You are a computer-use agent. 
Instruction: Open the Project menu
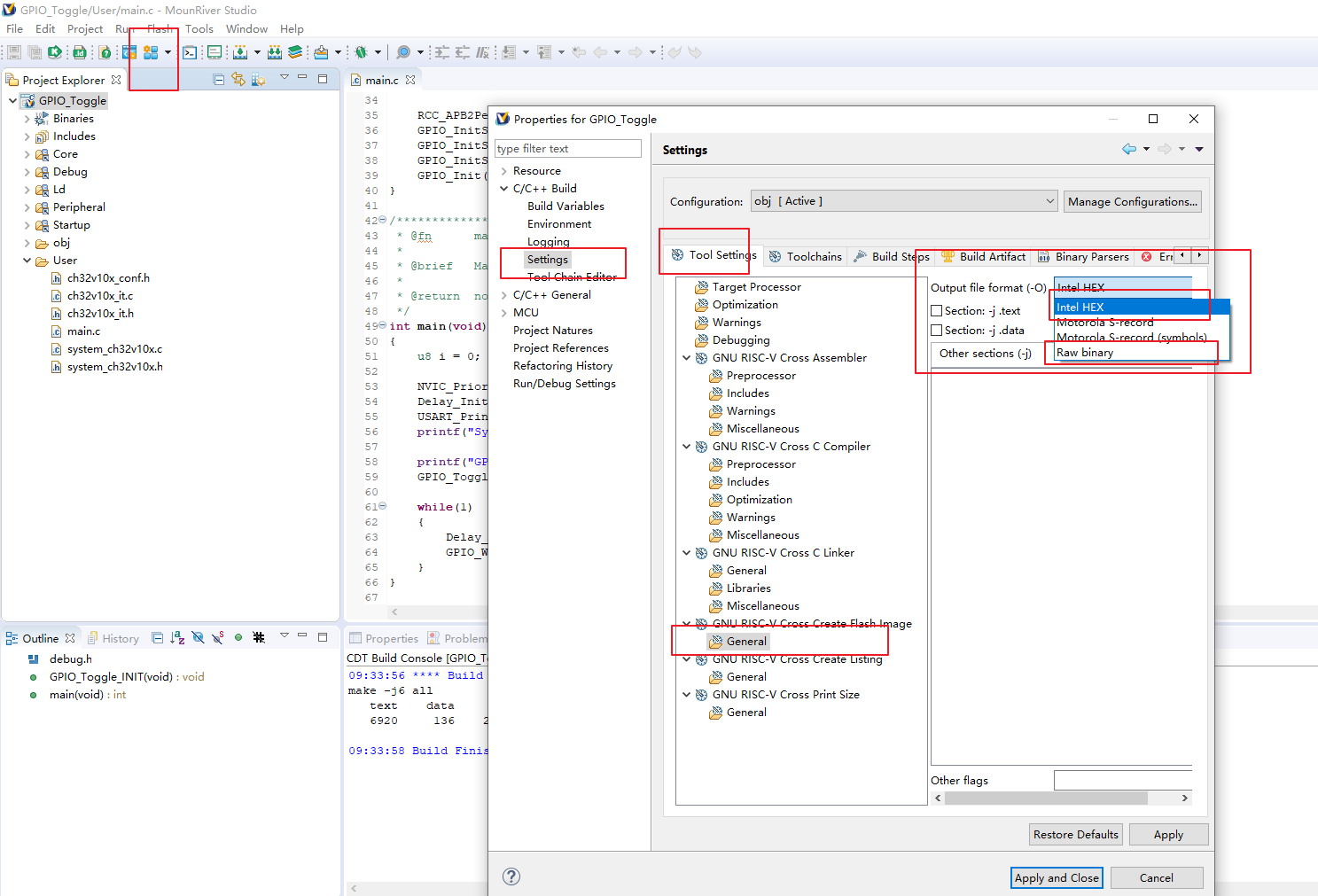[x=85, y=29]
